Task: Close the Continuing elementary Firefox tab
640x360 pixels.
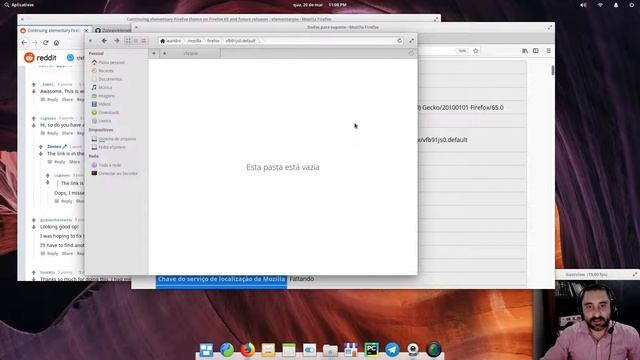Action: point(86,31)
